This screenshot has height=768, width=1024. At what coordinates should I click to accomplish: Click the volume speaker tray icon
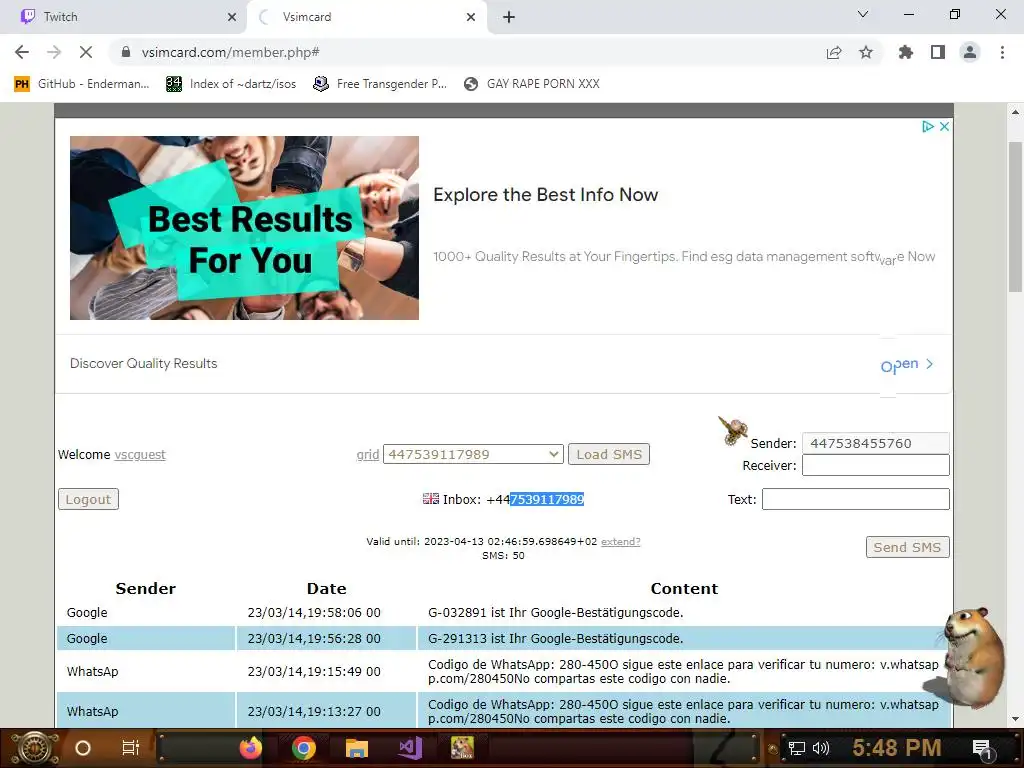(820, 748)
